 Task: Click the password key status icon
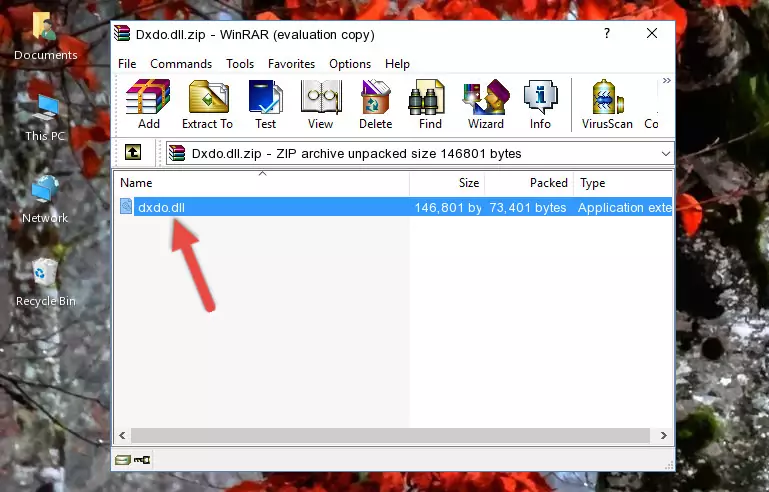[x=142, y=460]
